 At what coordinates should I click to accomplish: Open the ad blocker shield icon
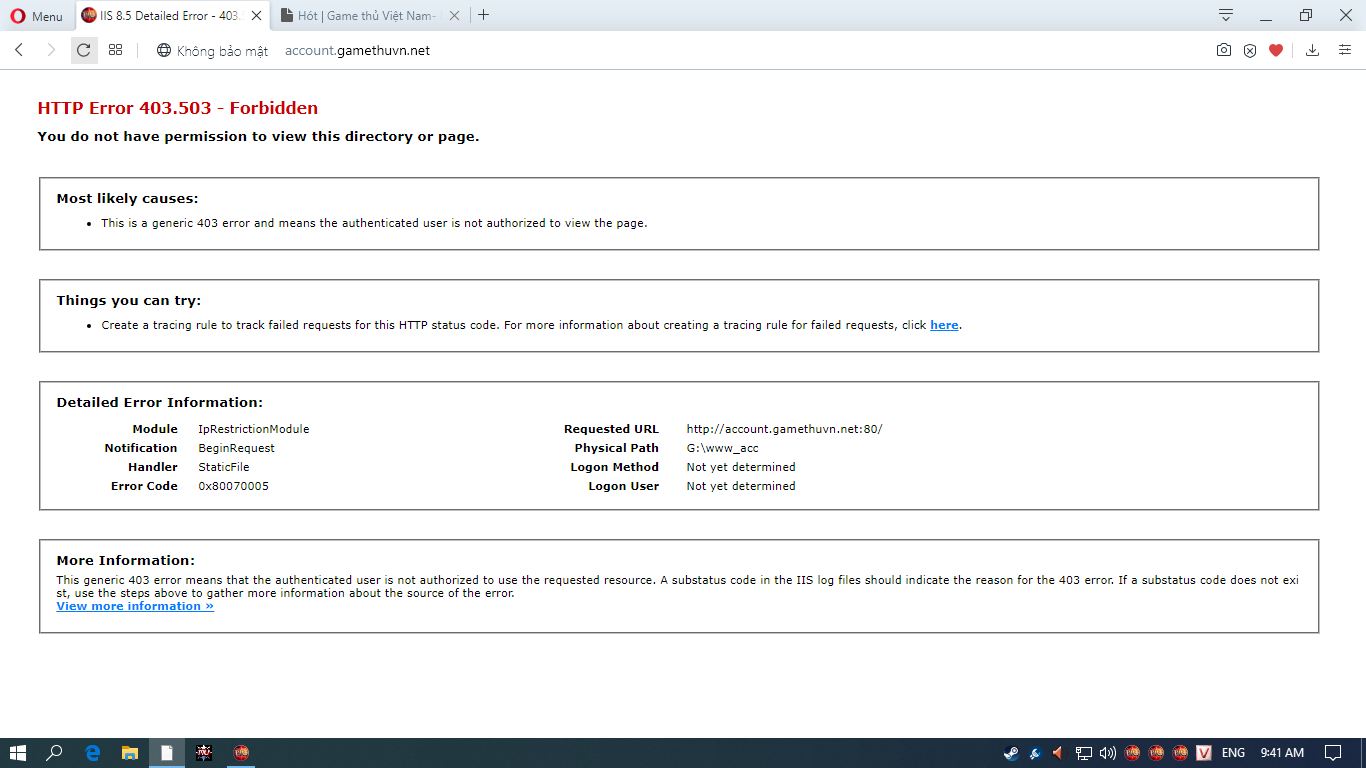(x=1249, y=50)
